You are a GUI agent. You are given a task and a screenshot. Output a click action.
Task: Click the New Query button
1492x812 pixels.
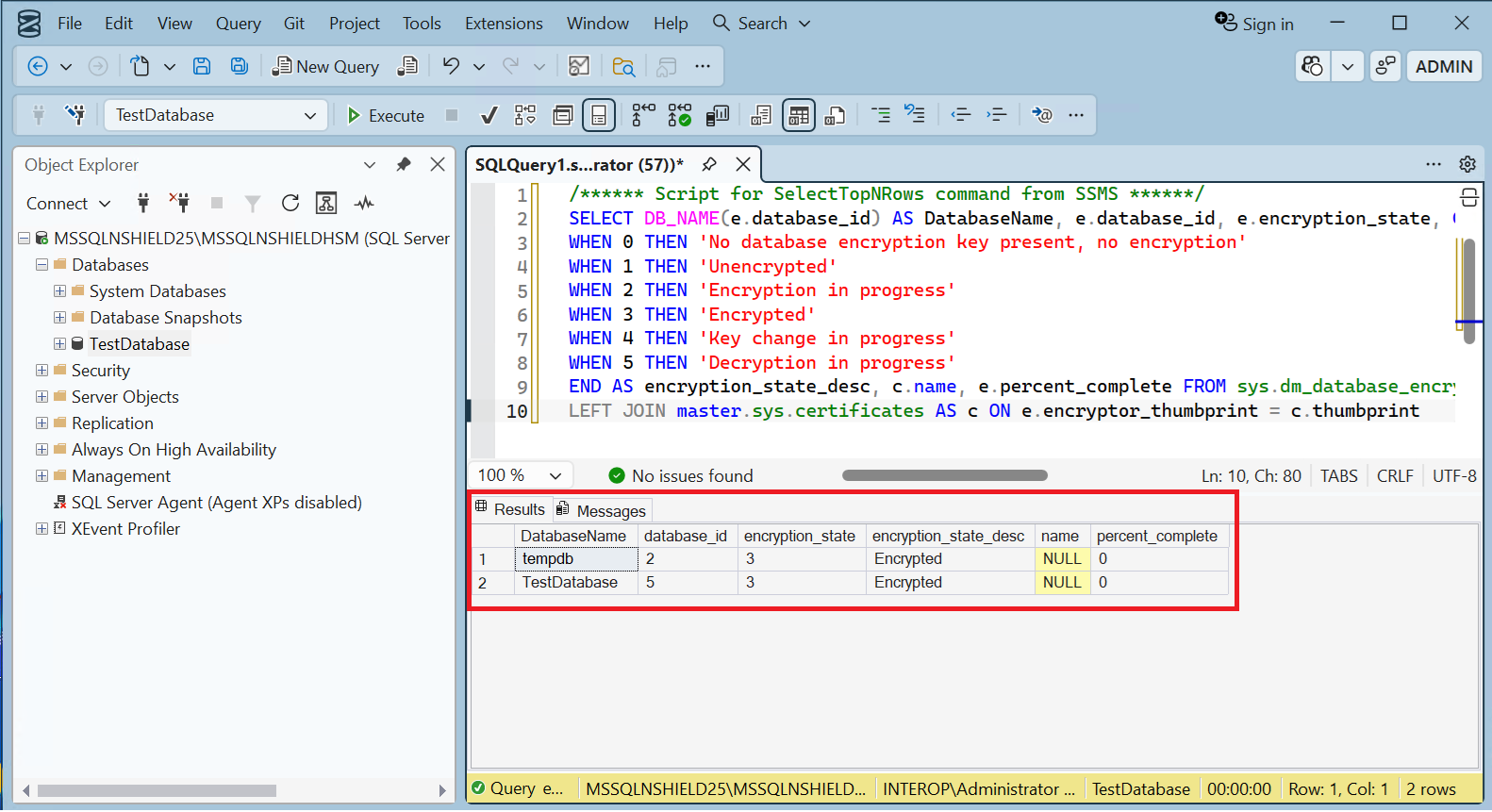coord(325,66)
